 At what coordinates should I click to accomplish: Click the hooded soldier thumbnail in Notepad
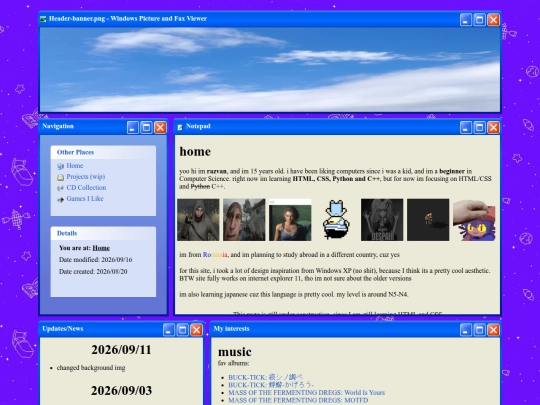click(198, 220)
